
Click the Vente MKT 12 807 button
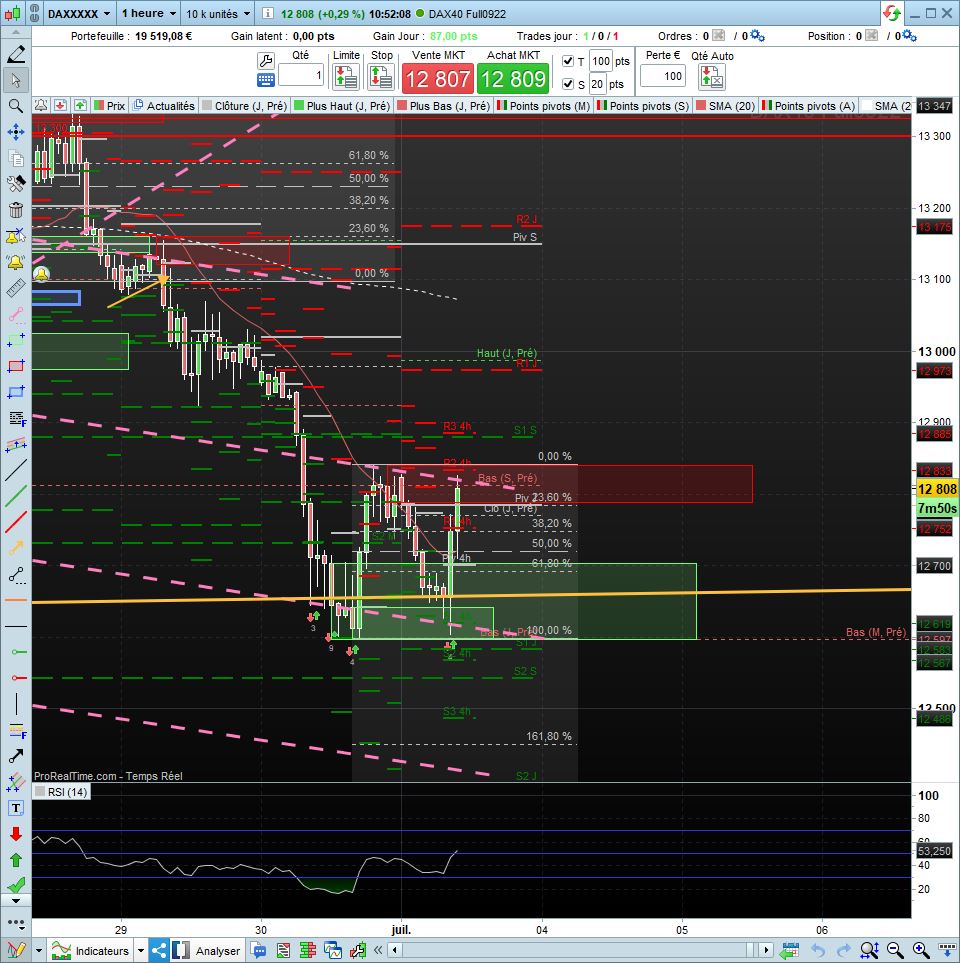click(x=438, y=79)
